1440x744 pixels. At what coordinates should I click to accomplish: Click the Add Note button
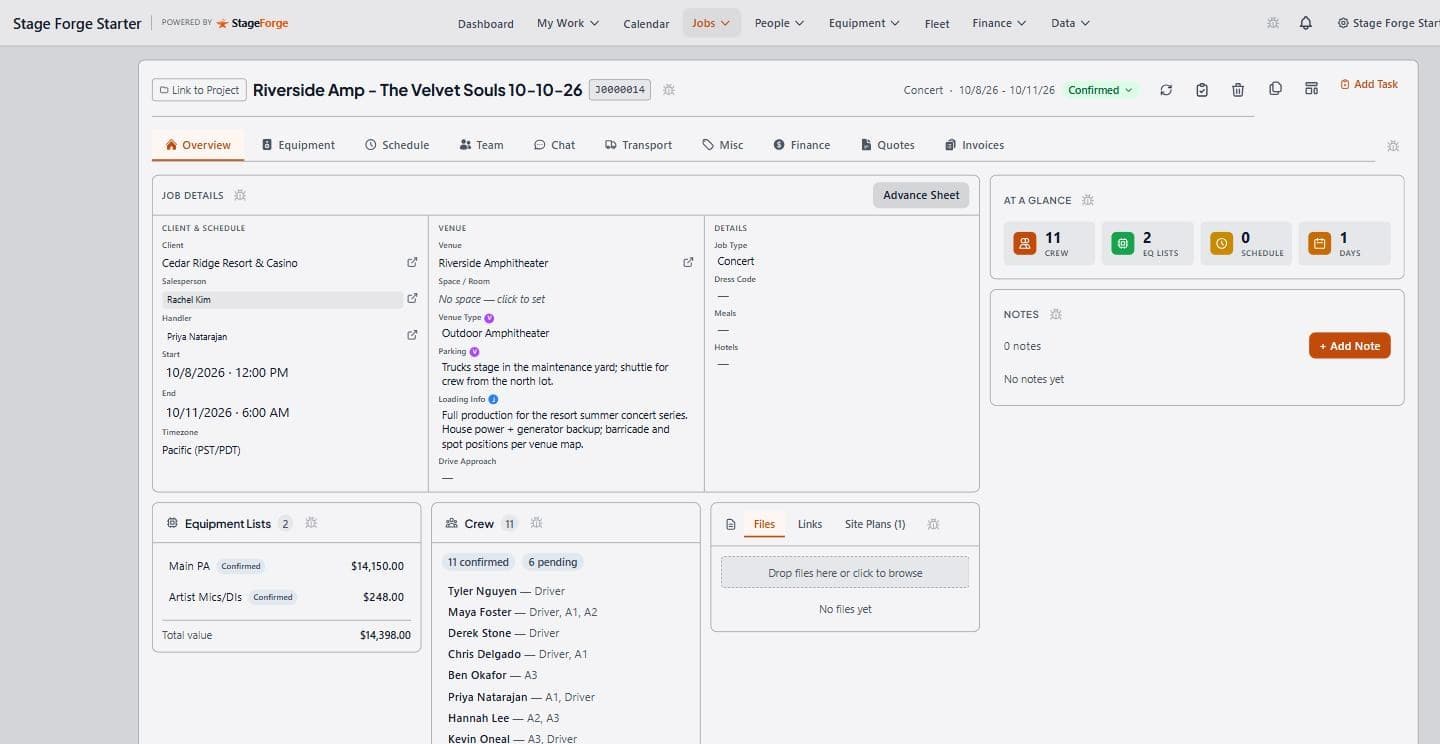point(1349,346)
